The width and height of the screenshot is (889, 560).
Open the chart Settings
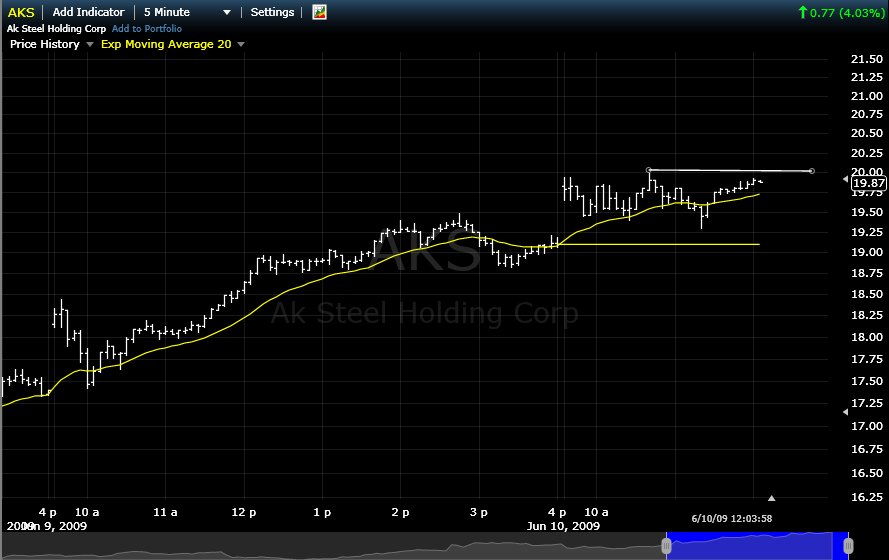(272, 12)
